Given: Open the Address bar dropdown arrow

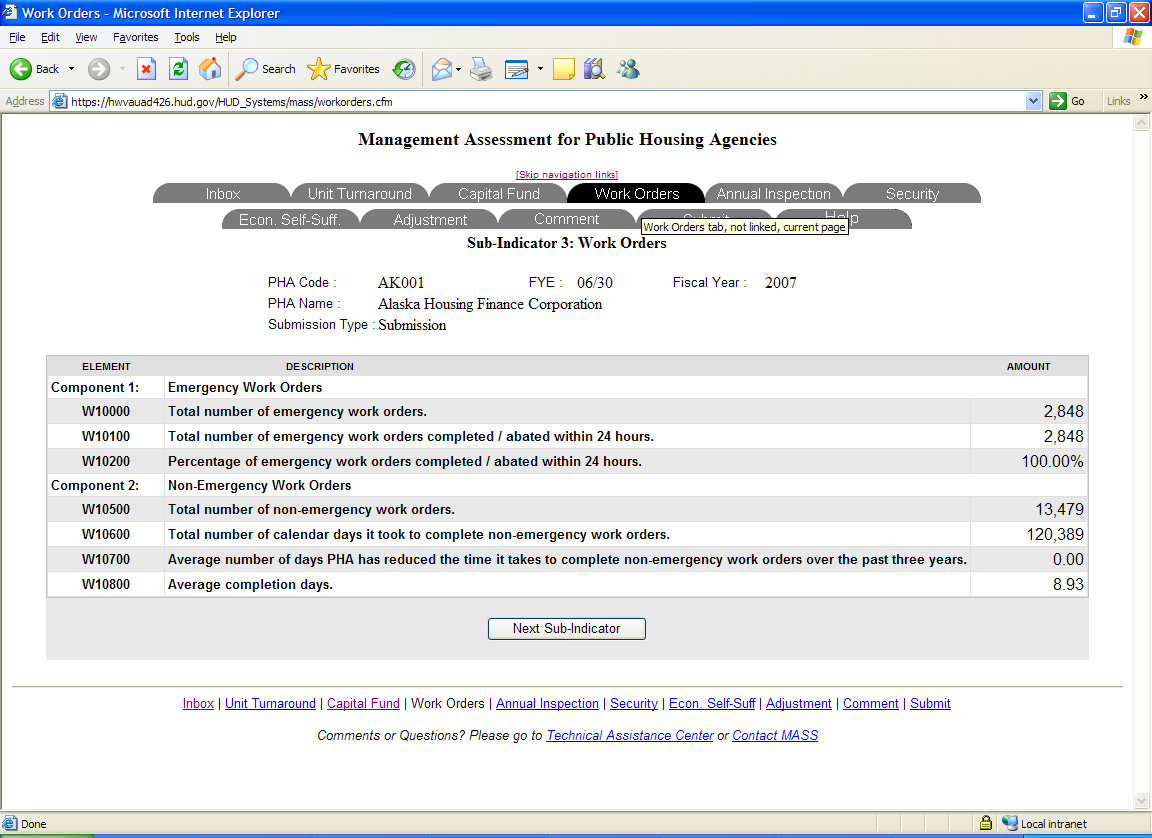Looking at the screenshot, I should 1034,101.
